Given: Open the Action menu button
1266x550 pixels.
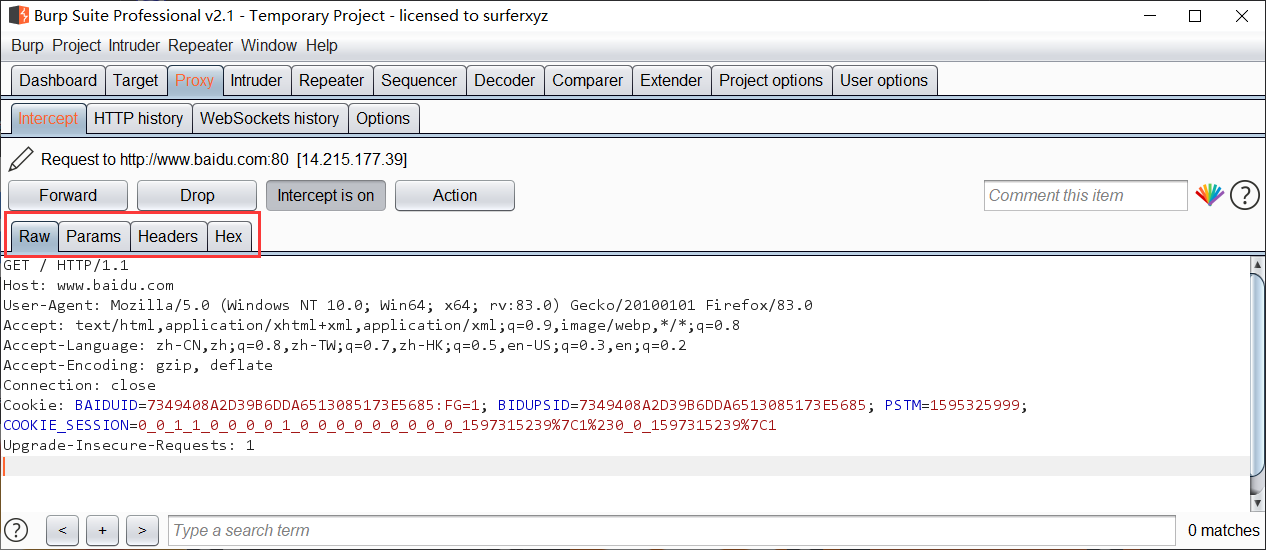Looking at the screenshot, I should point(455,195).
